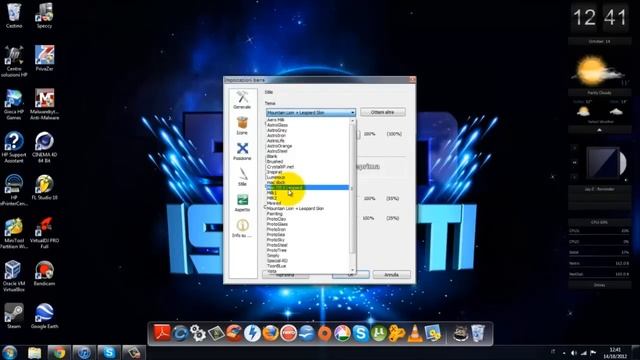Open iTunes from the taskbar
The width and height of the screenshot is (640, 360).
(x=84, y=353)
